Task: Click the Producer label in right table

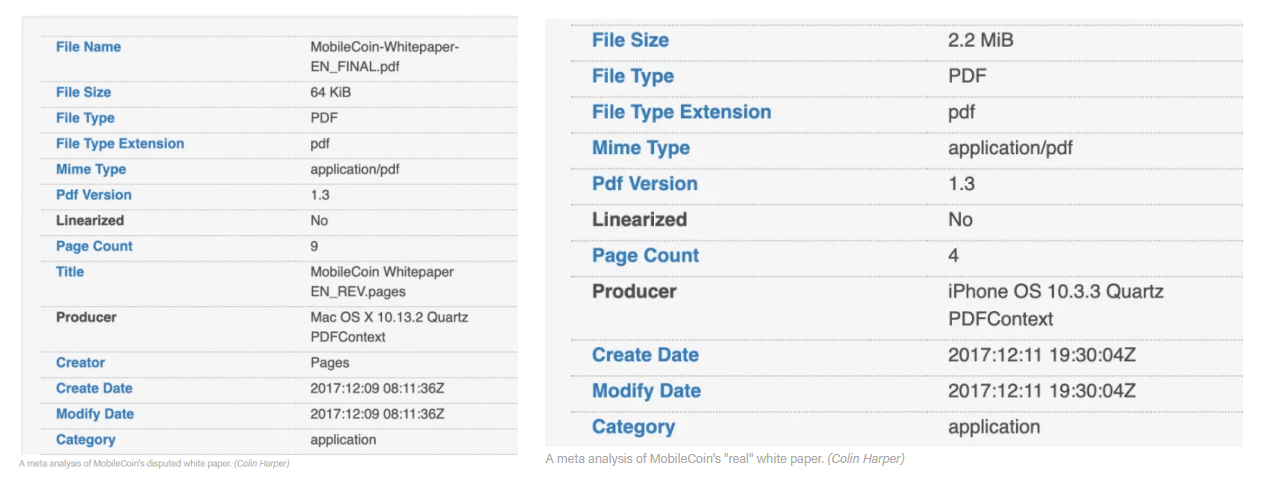Action: click(634, 292)
